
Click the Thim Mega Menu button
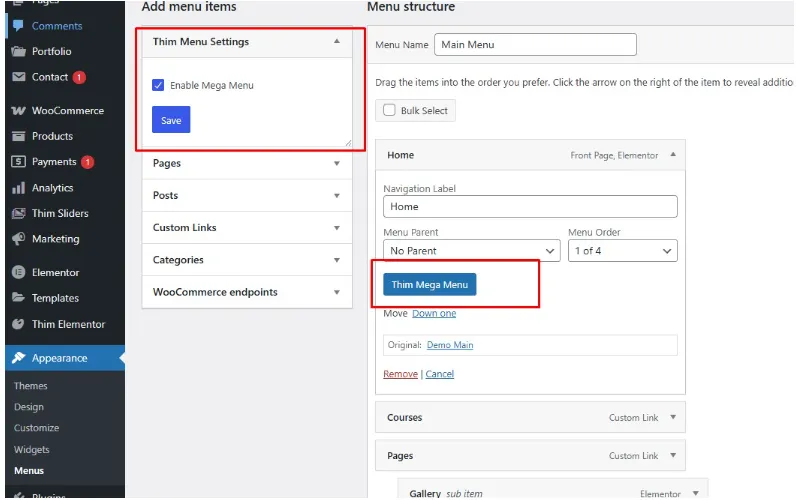pos(430,285)
